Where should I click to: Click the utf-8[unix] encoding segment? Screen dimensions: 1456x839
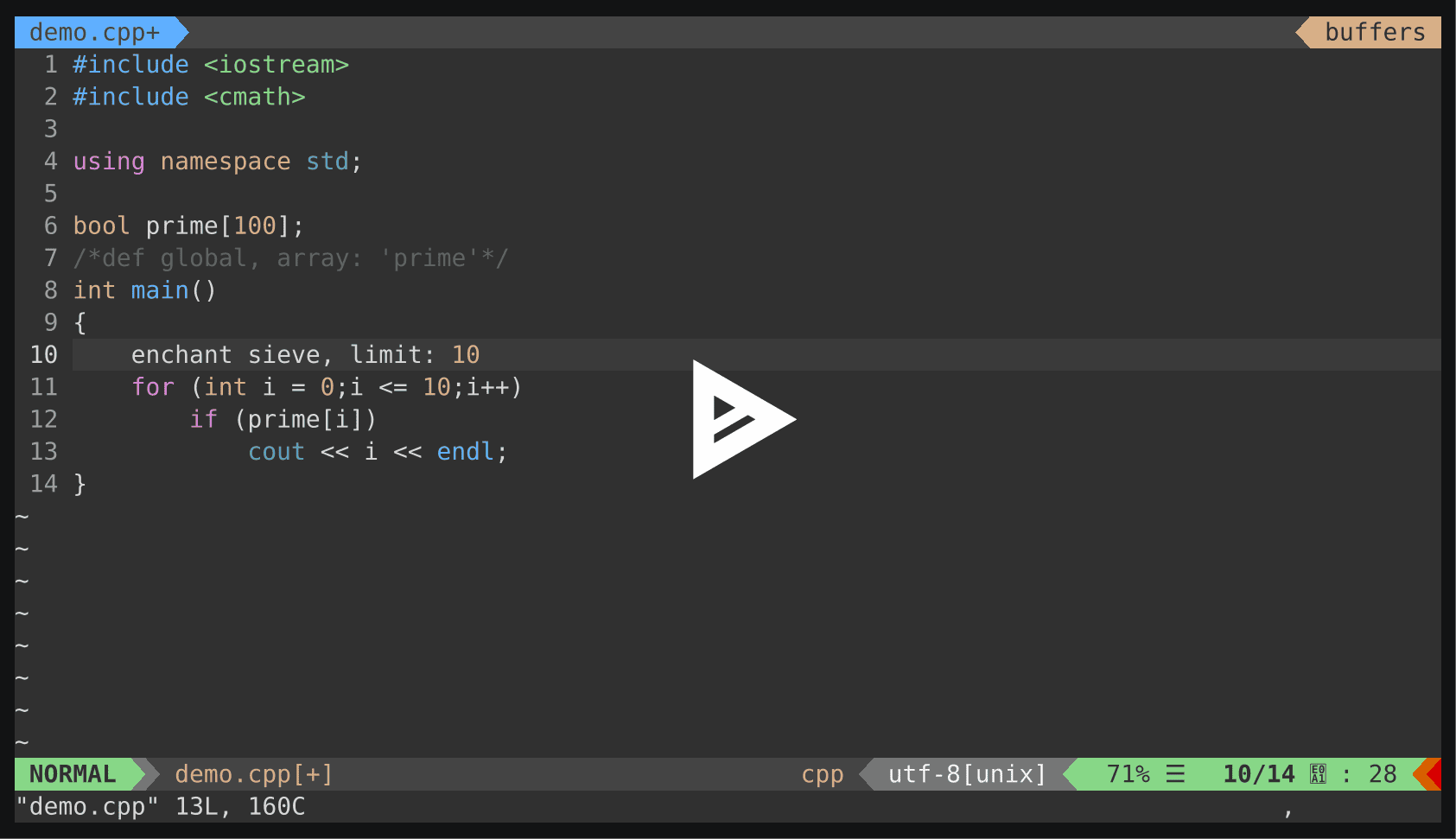[x=967, y=774]
